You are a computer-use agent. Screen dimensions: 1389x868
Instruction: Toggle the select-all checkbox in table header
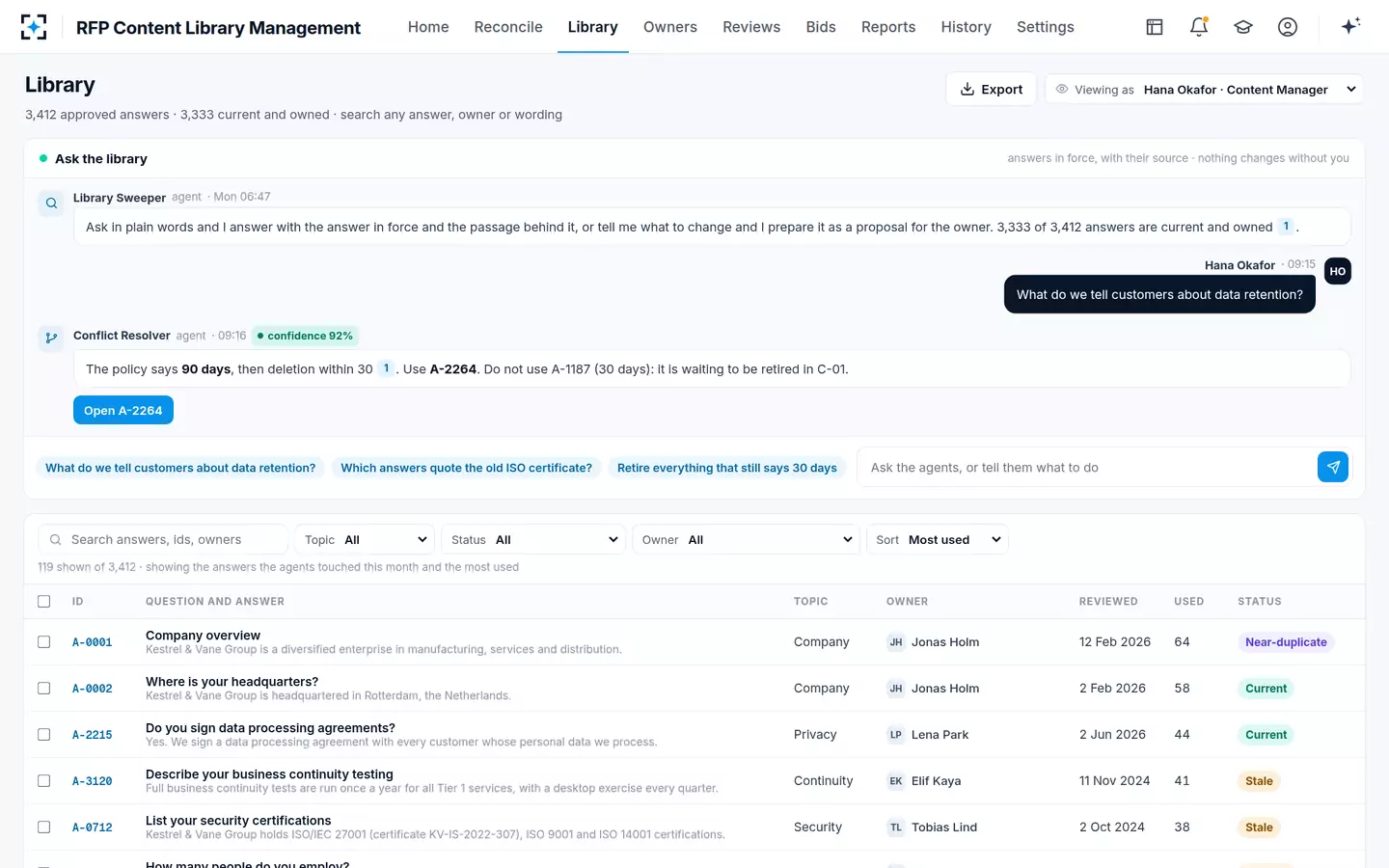(x=43, y=601)
